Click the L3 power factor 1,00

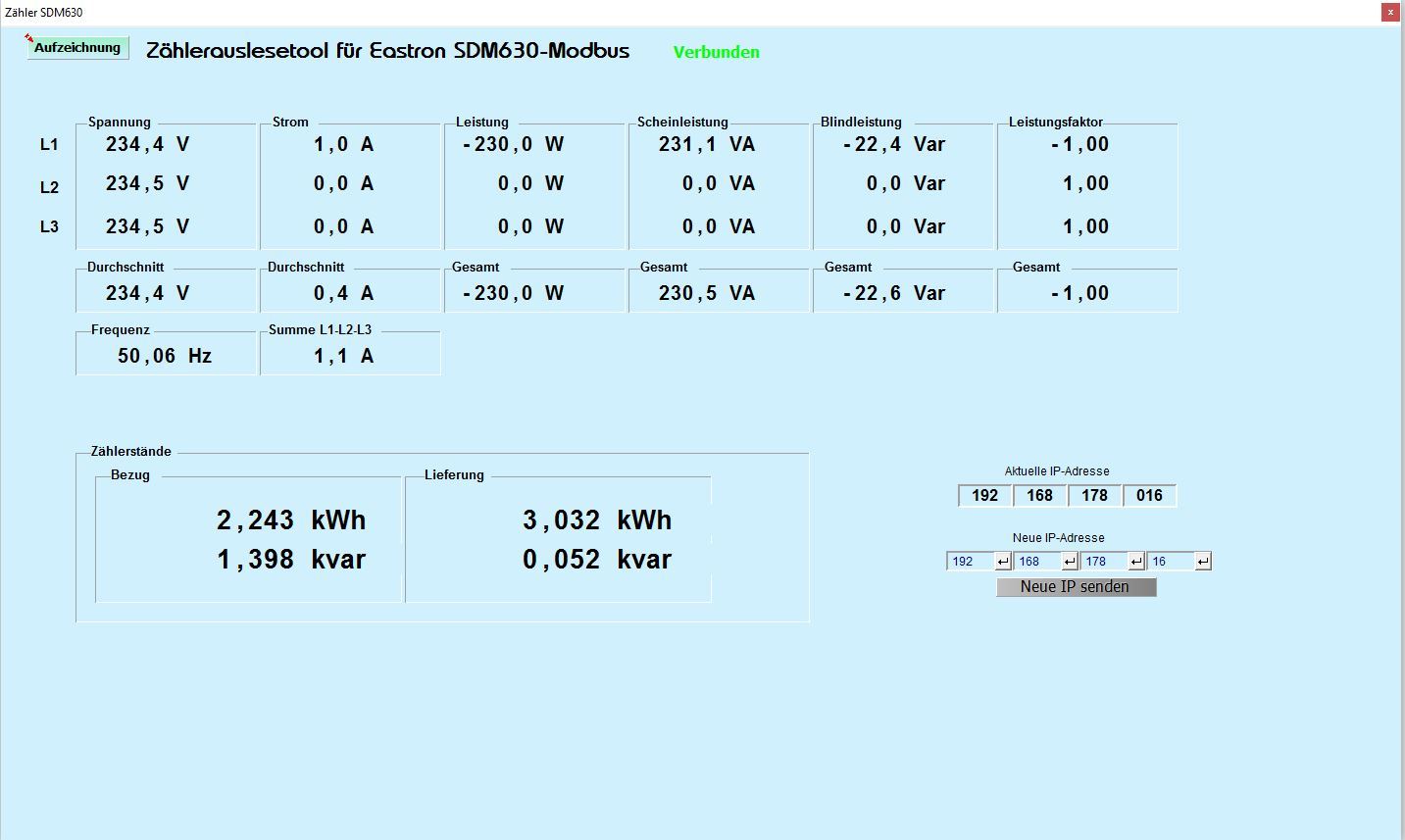coord(1086,226)
